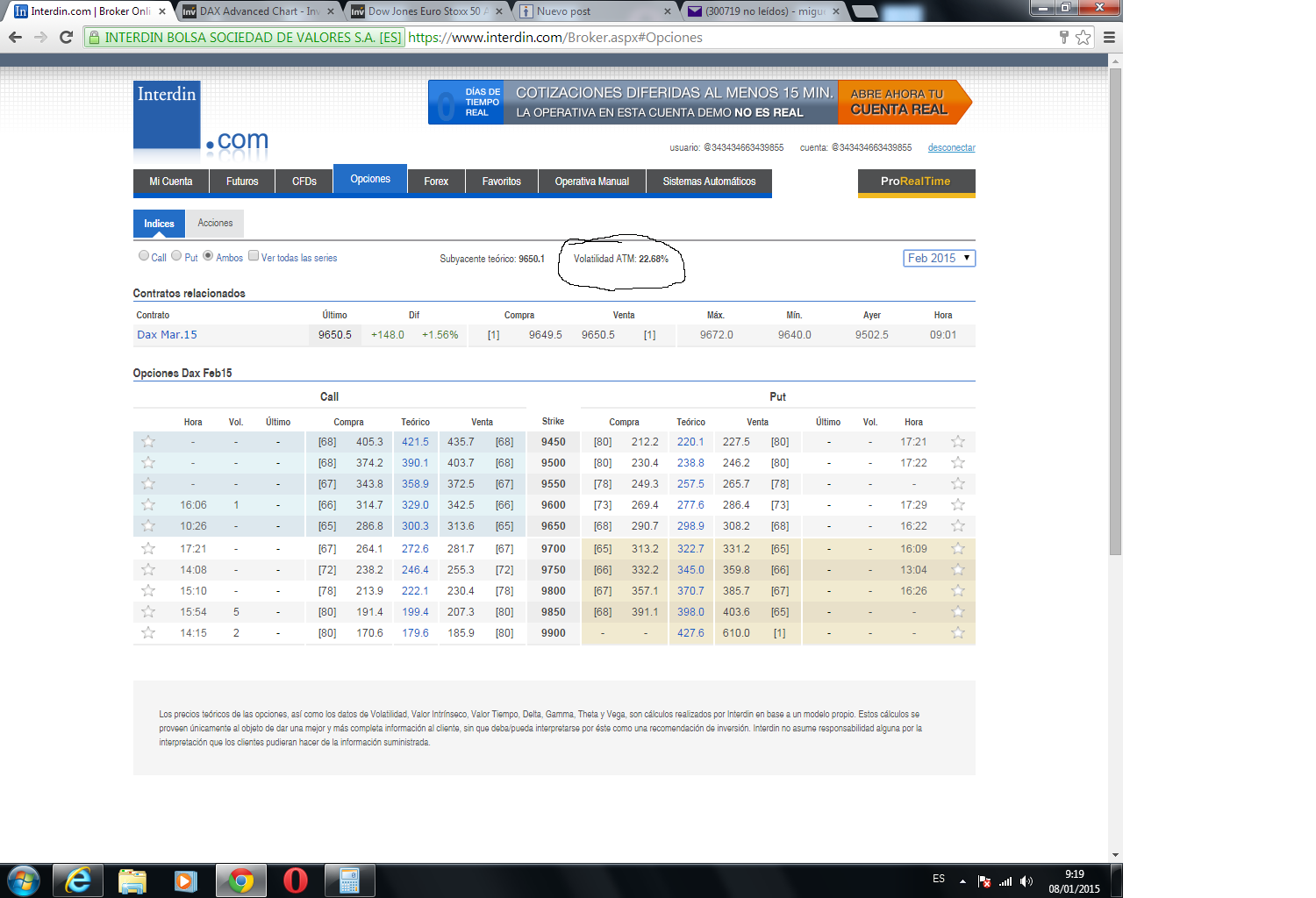
Task: Click the page vertical scrollbar thumb
Action: 1115,311
